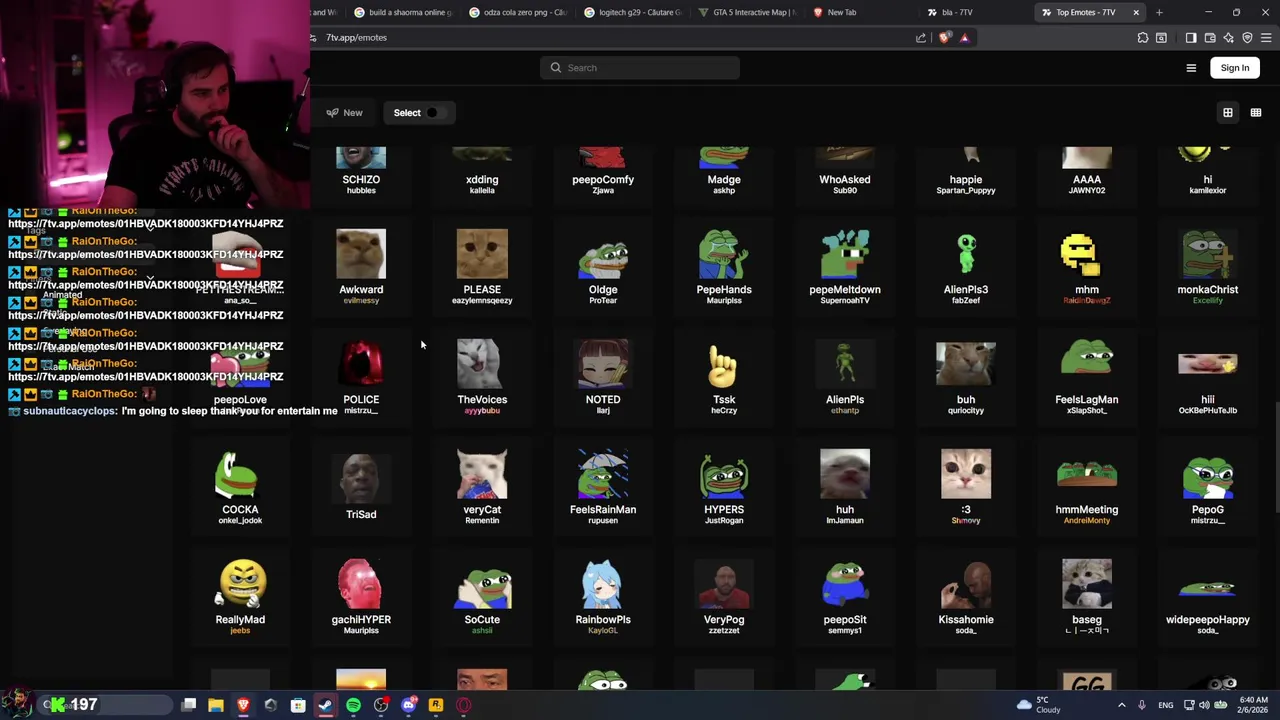Open the ReallyMad emote
This screenshot has width=1280, height=720.
pos(240,596)
